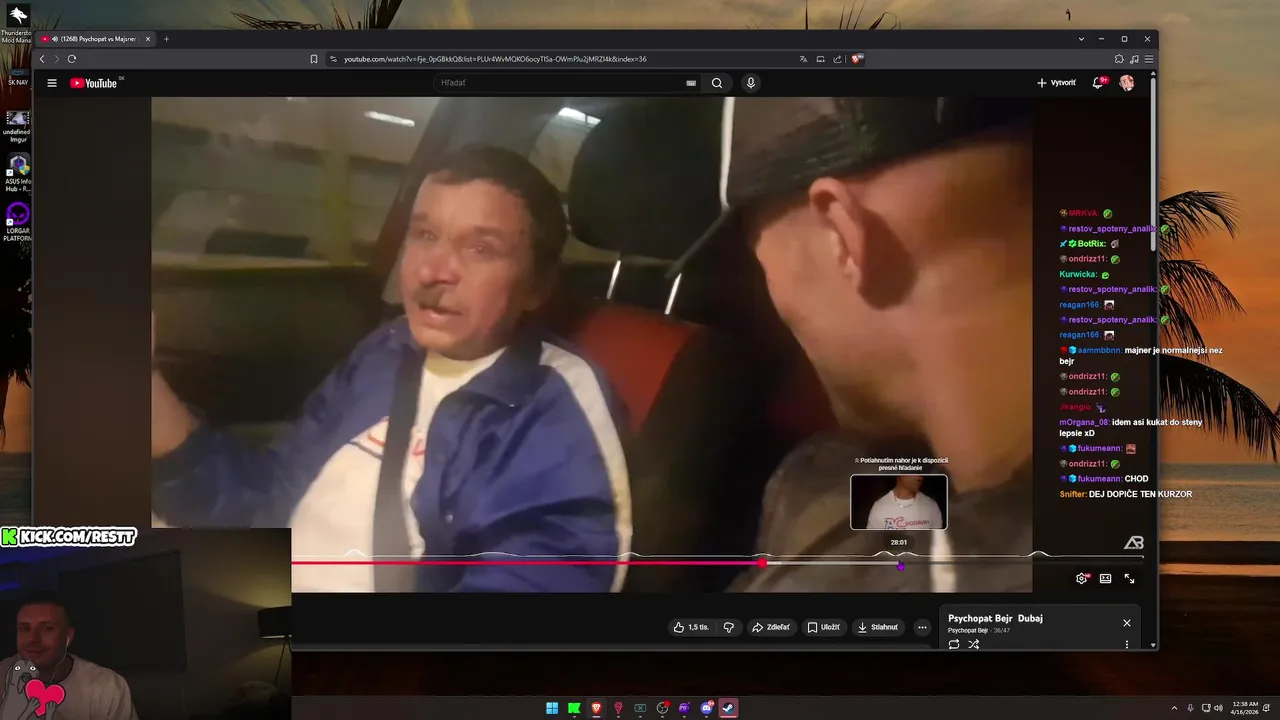
Task: Select the Psychopat vs Majner tab
Action: point(95,39)
